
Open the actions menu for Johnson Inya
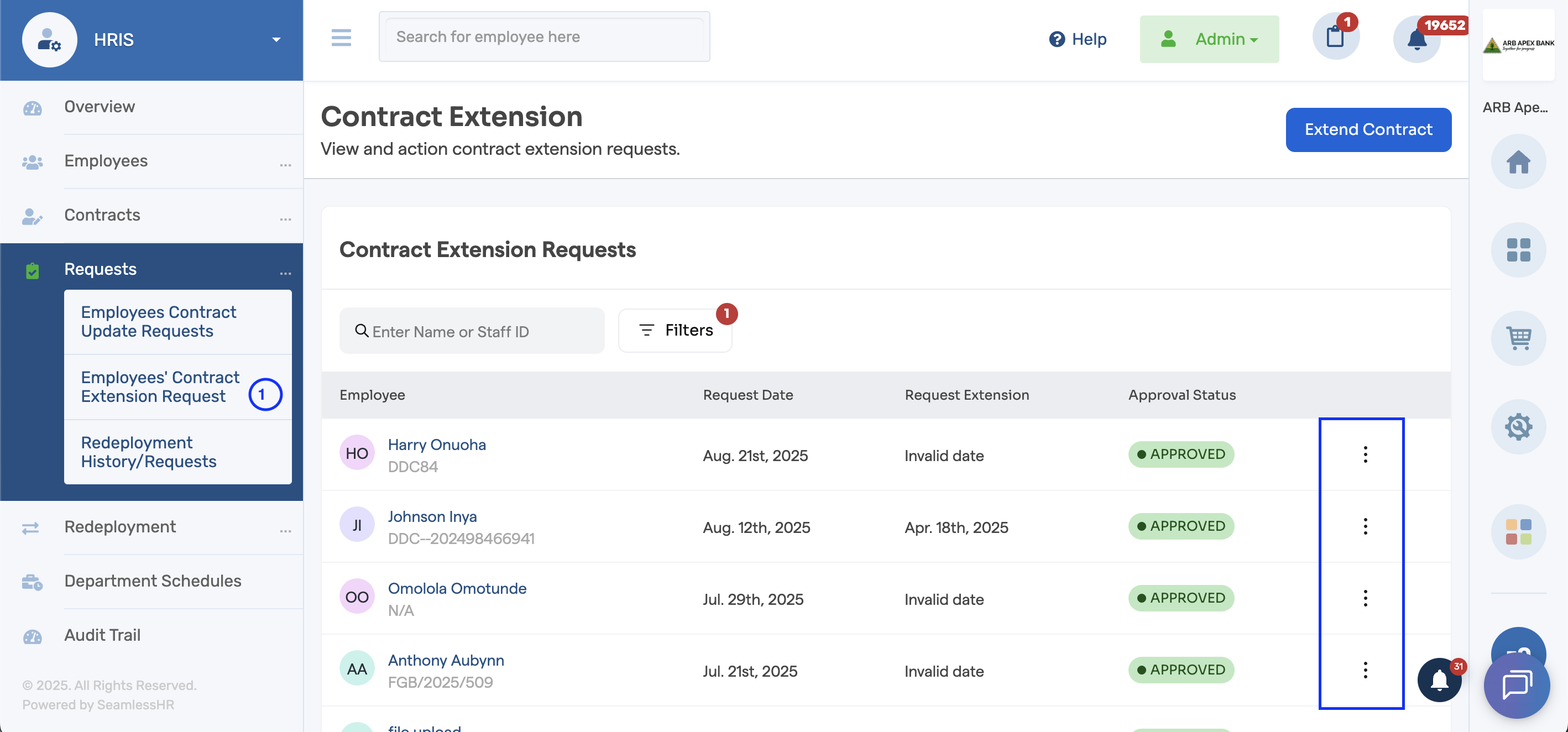point(1365,526)
